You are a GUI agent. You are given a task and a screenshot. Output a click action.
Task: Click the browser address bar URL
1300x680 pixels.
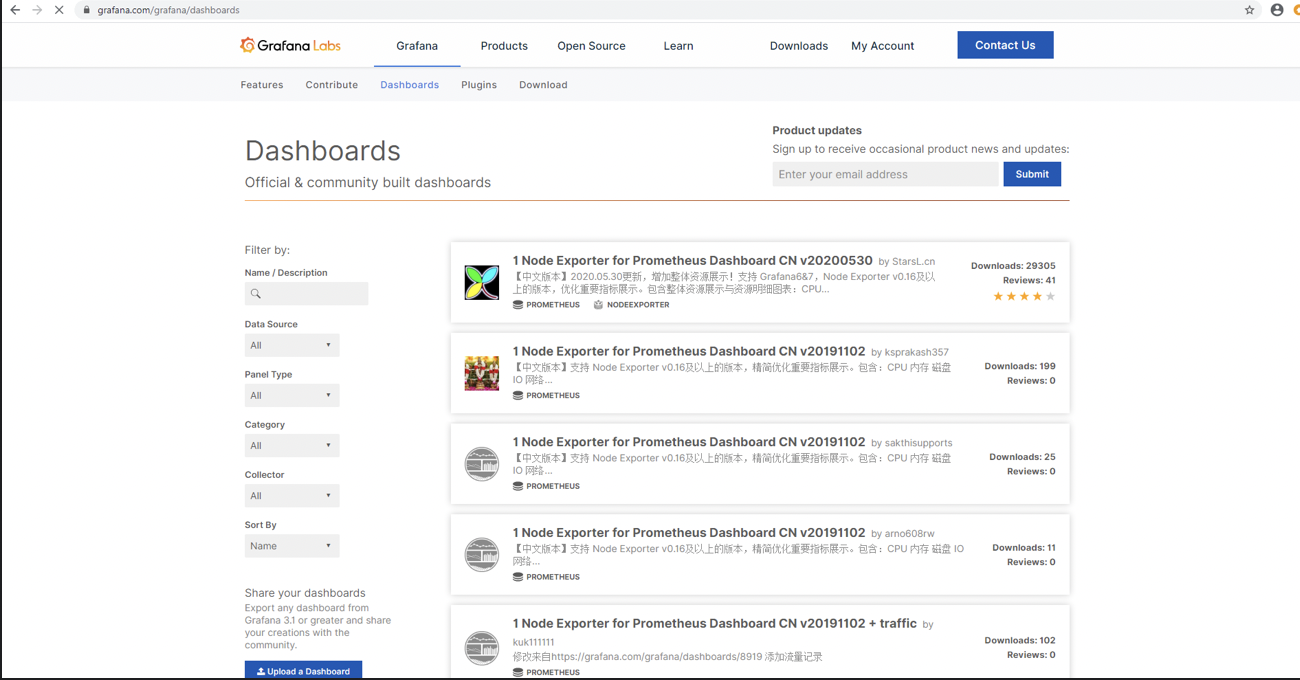(x=168, y=10)
